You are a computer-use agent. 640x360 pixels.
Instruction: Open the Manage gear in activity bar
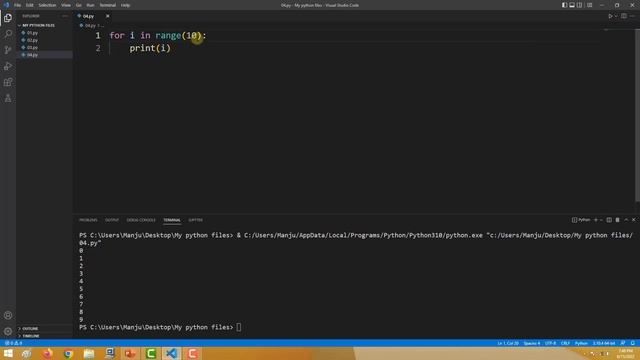click(8, 331)
